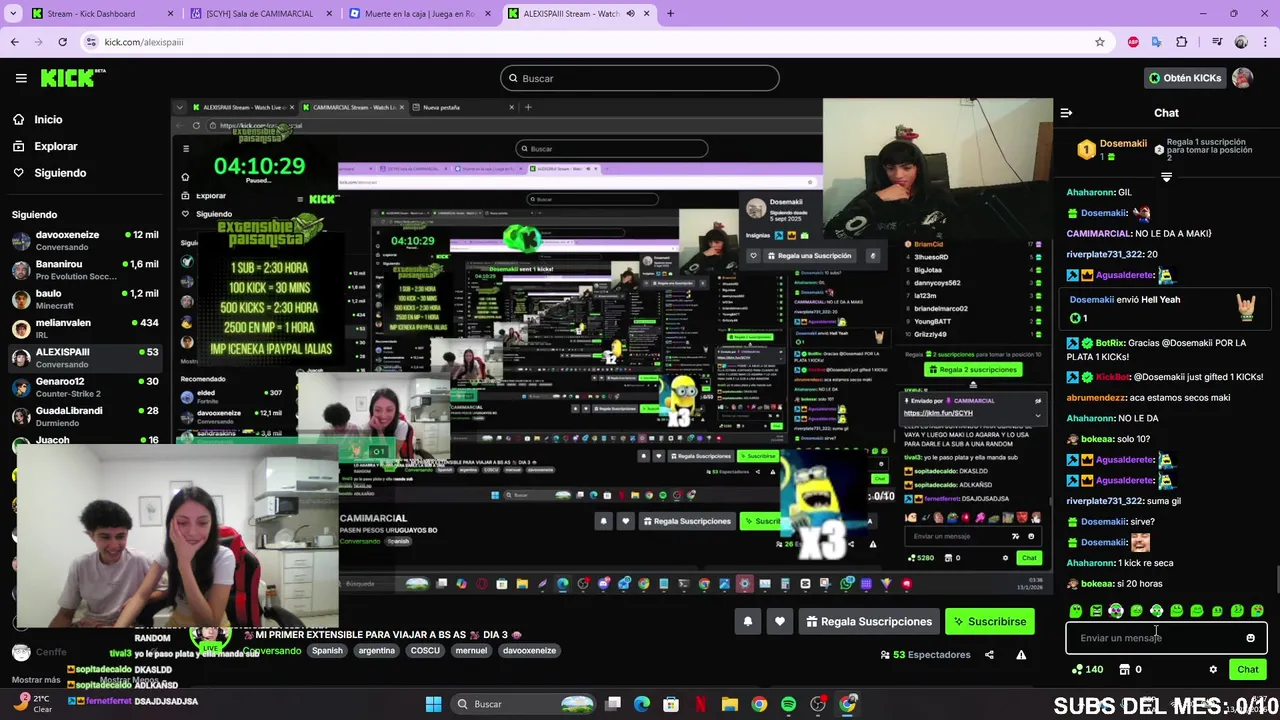Screen dimensions: 1280x720
Task: Click the Obtén KICKs button
Action: point(1184,78)
